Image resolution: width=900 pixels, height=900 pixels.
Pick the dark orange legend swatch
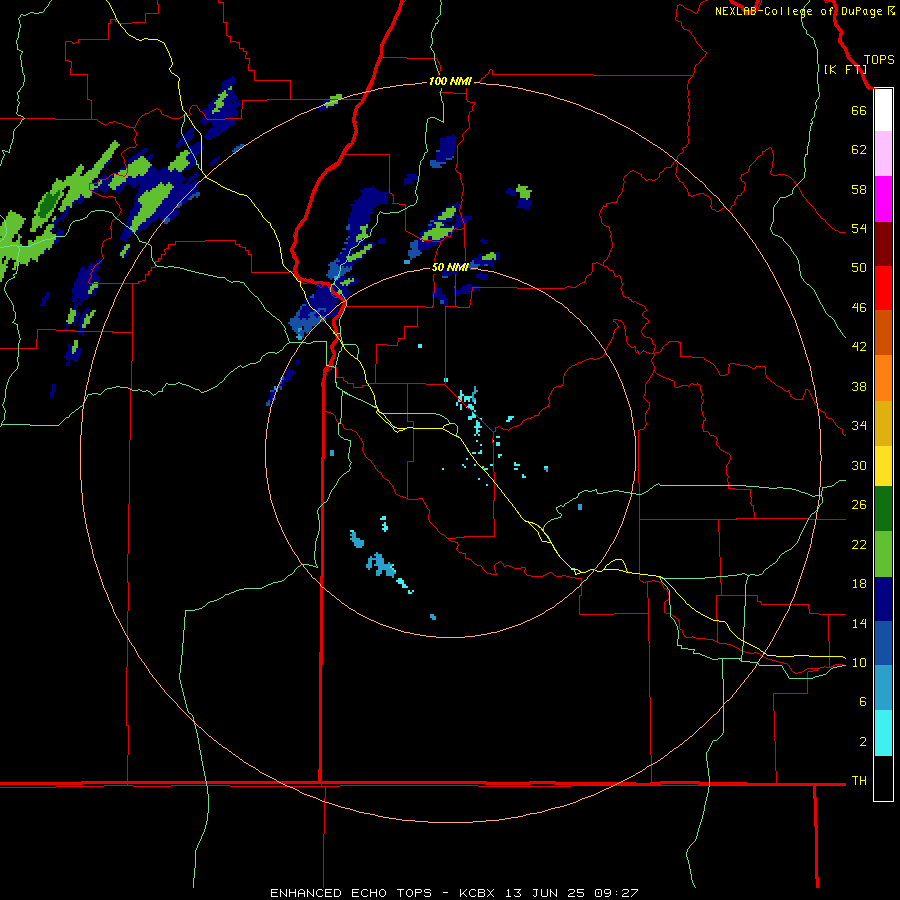(x=883, y=332)
